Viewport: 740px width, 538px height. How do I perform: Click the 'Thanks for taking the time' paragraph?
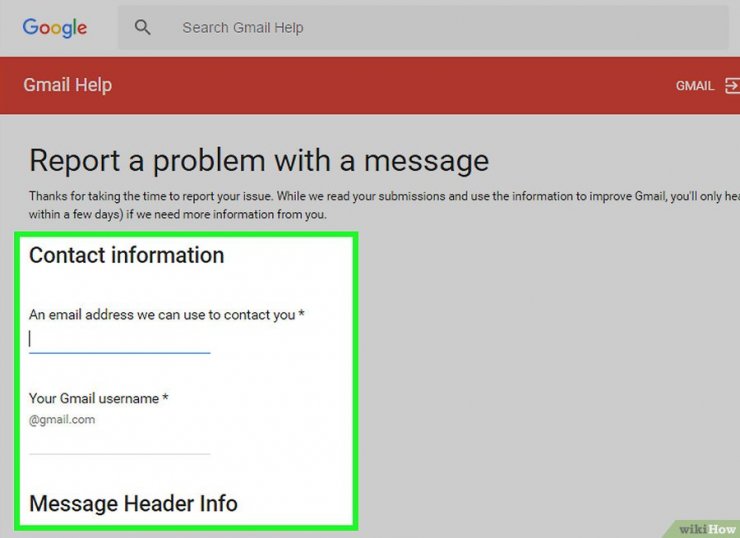(x=384, y=205)
